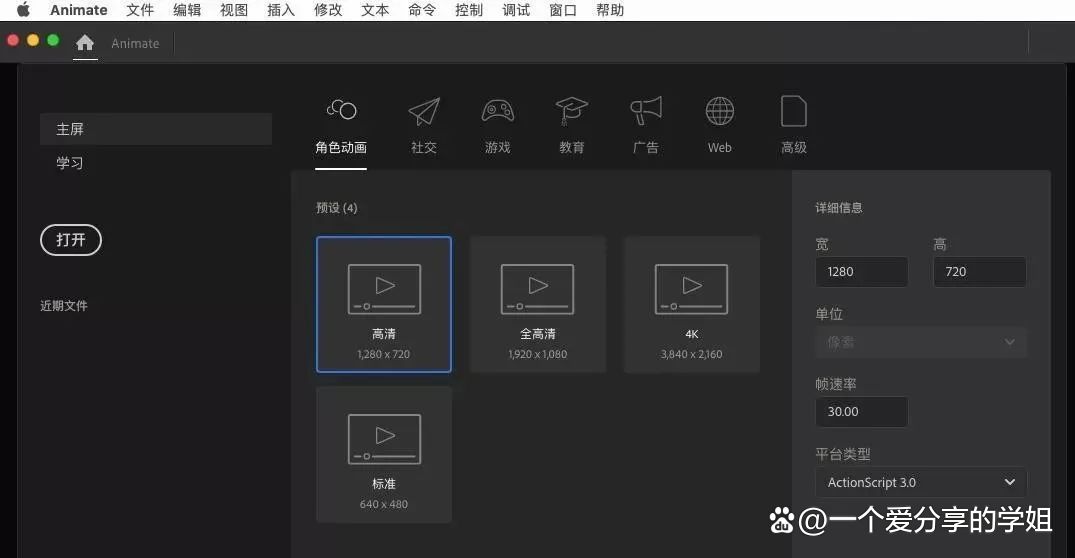The image size is (1075, 558).
Task: Click the 打开 button
Action: point(71,240)
